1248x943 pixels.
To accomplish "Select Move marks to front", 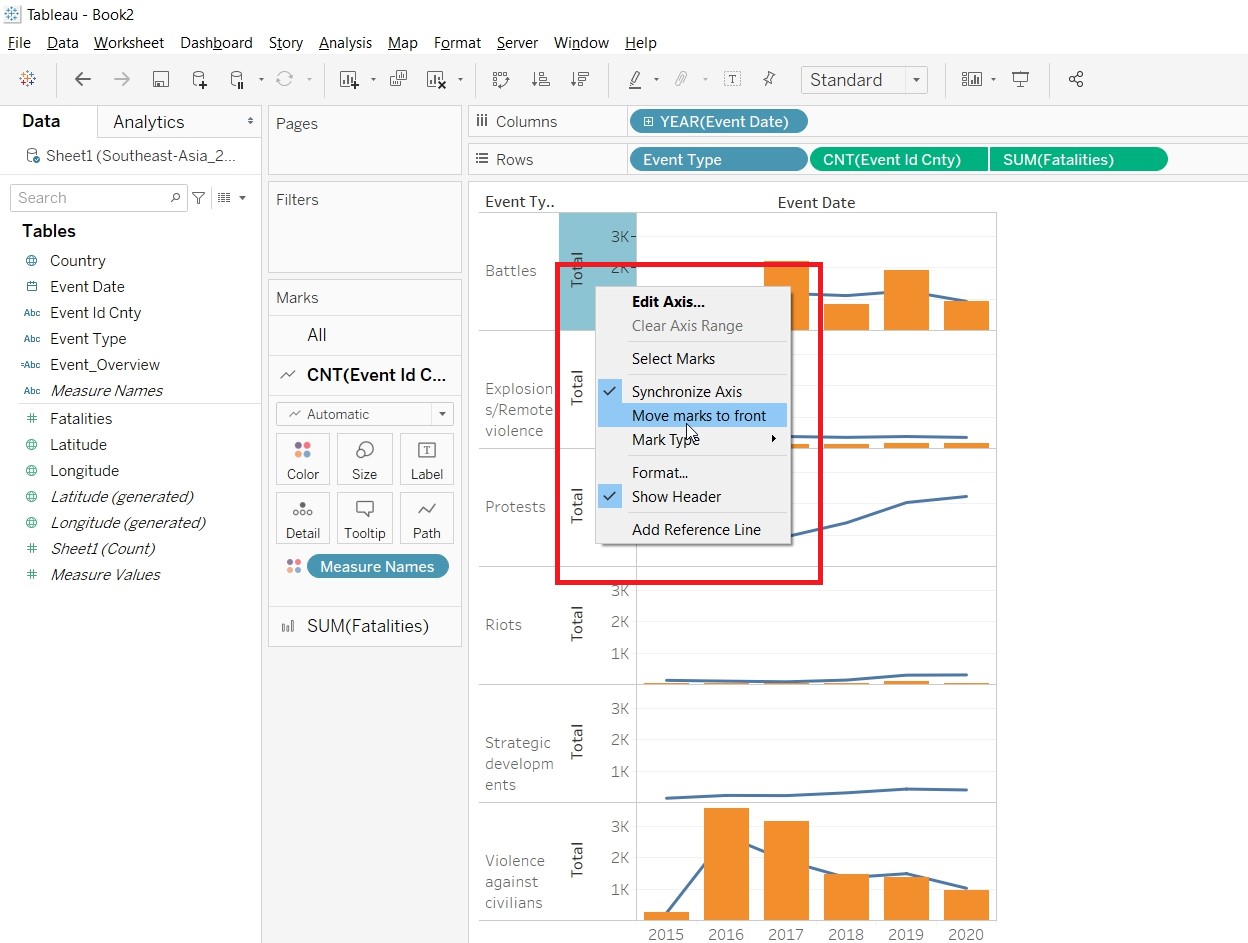I will (698, 416).
